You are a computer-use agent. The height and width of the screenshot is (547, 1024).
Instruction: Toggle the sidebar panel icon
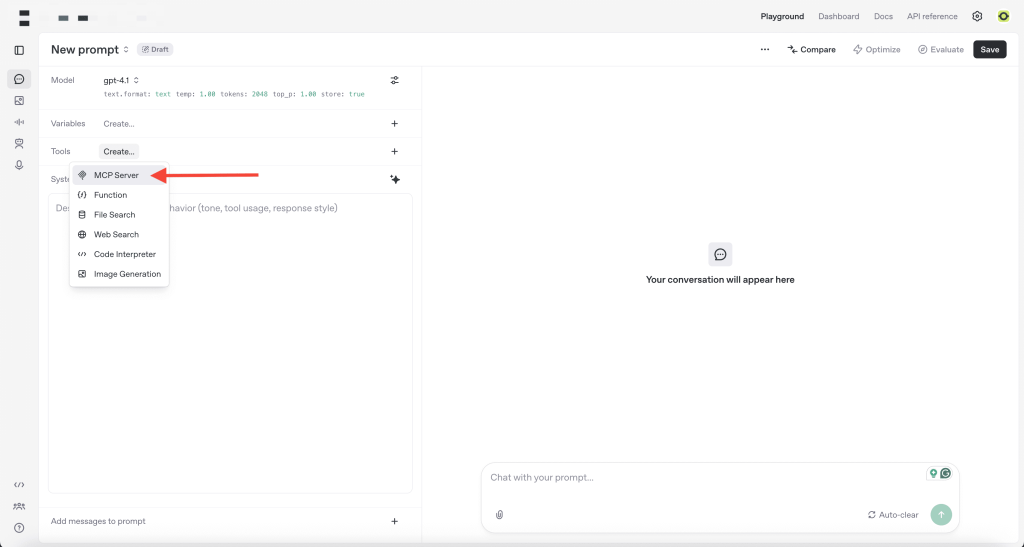point(19,50)
